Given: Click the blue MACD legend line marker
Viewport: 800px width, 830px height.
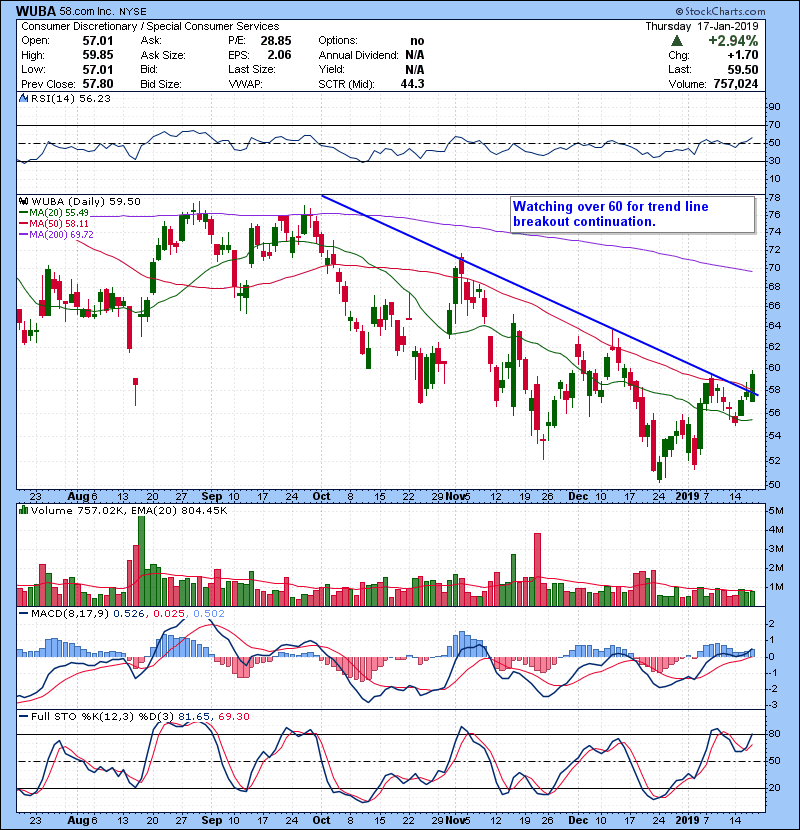Looking at the screenshot, I should [x=23, y=614].
